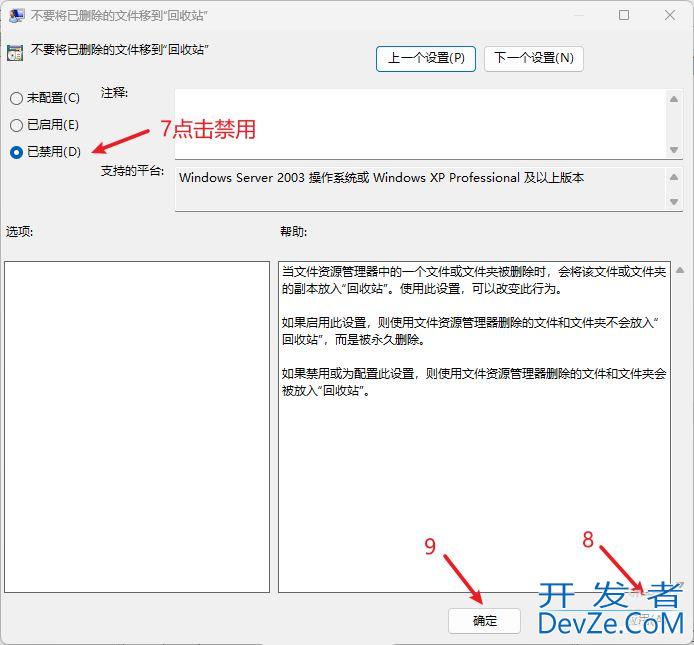Viewport: 694px width, 645px height.
Task: Click the 注释 label
Action: tap(114, 93)
